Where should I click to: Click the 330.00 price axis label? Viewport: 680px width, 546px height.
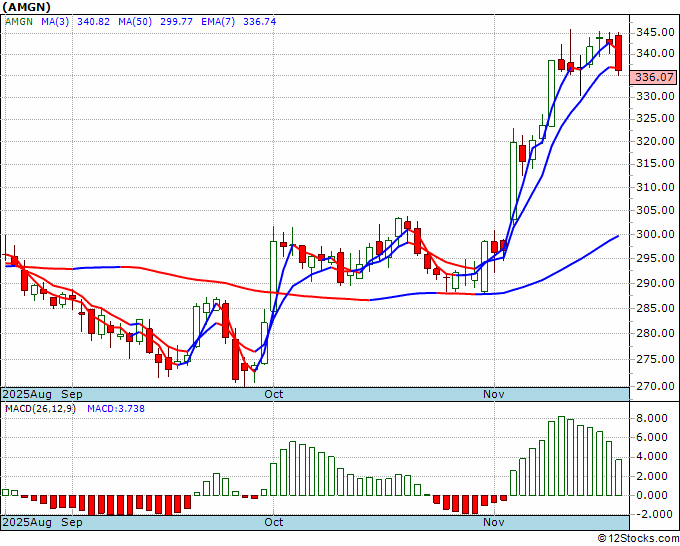(655, 96)
